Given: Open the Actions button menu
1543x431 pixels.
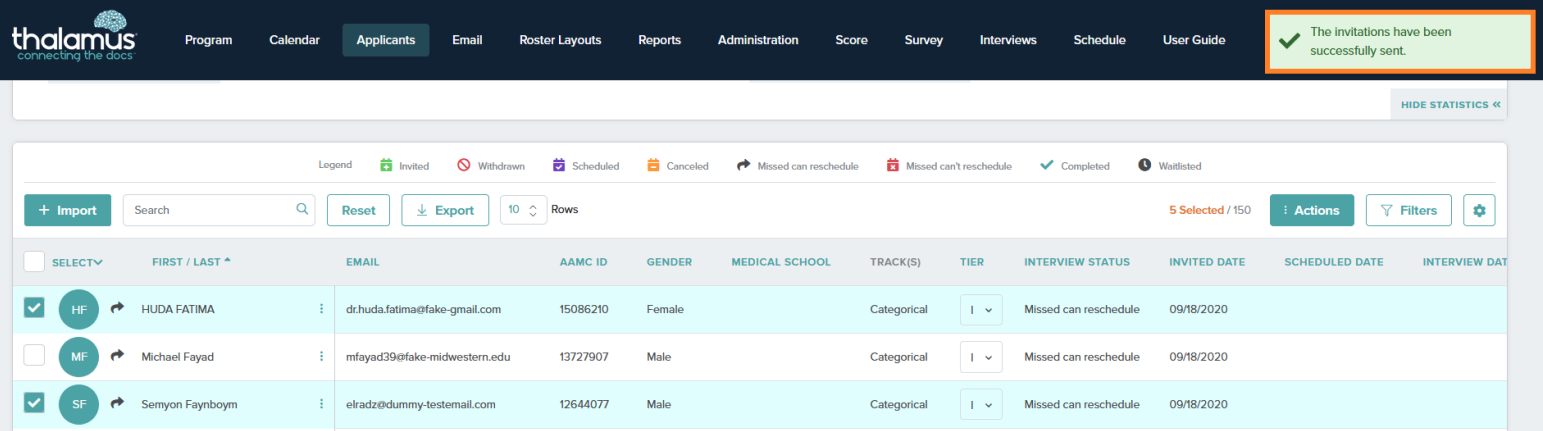Looking at the screenshot, I should [1311, 210].
